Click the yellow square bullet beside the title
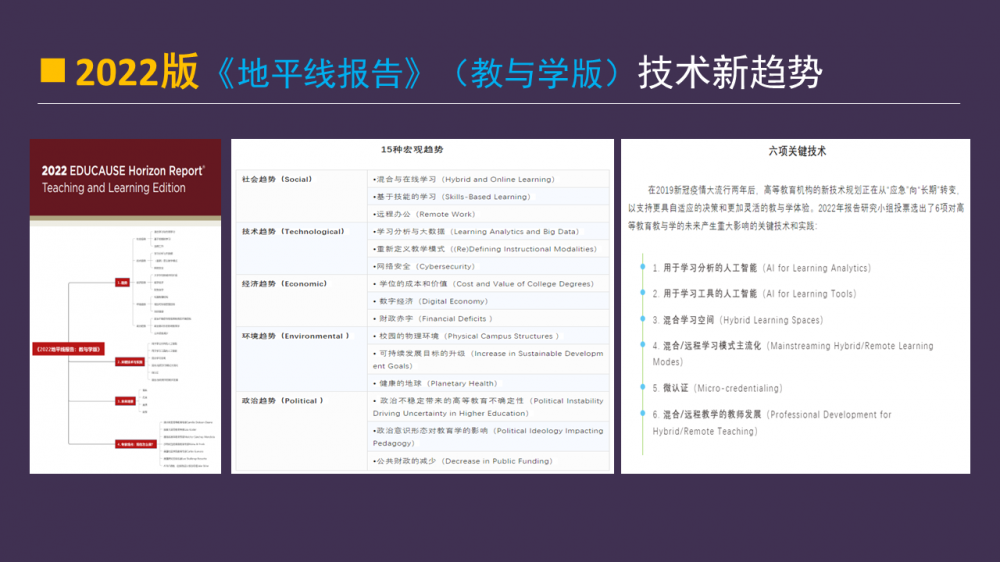Screen dimensions: 1000x562 coord(52,70)
